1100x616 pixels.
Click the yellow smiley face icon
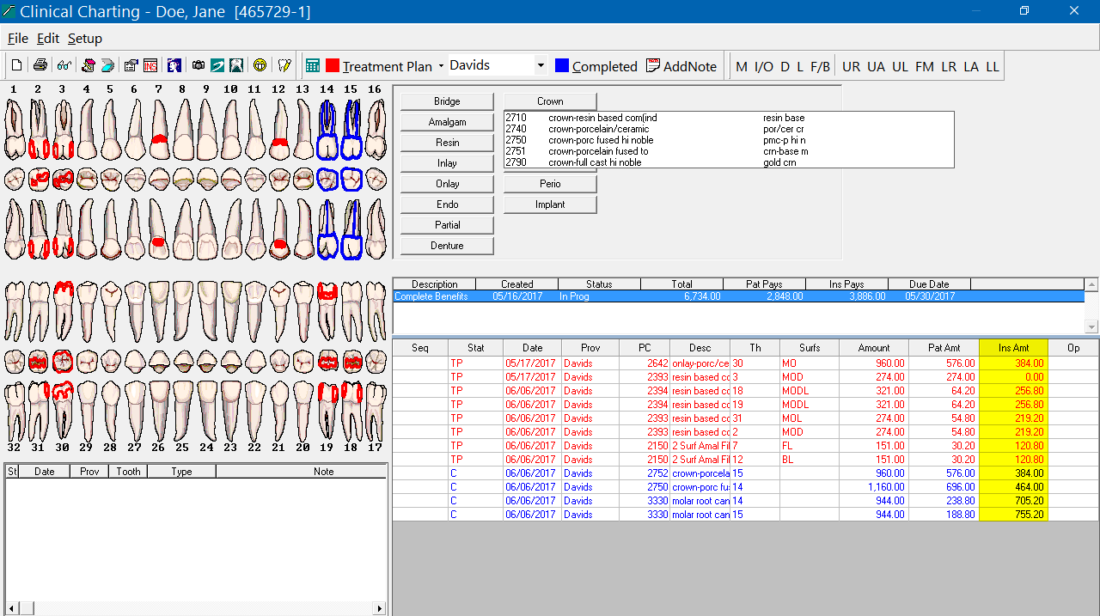[260, 66]
